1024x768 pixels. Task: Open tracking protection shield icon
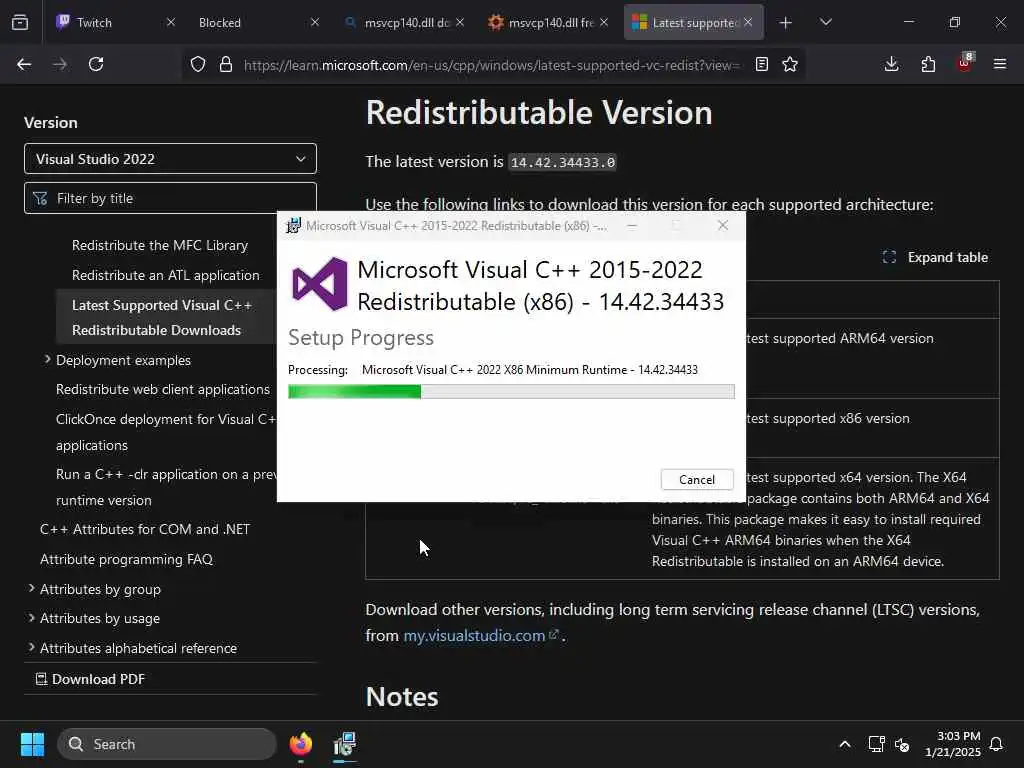(198, 64)
